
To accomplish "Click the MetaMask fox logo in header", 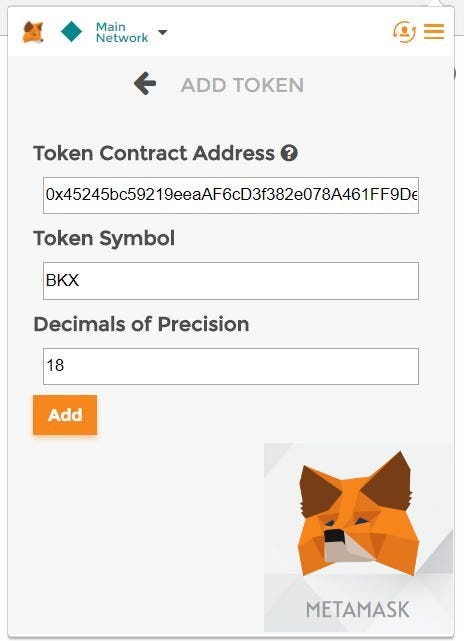I will (x=33, y=32).
